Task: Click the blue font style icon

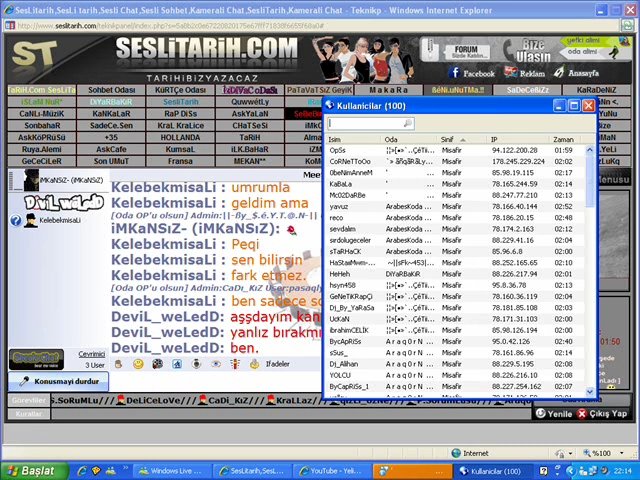Action: 177,364
